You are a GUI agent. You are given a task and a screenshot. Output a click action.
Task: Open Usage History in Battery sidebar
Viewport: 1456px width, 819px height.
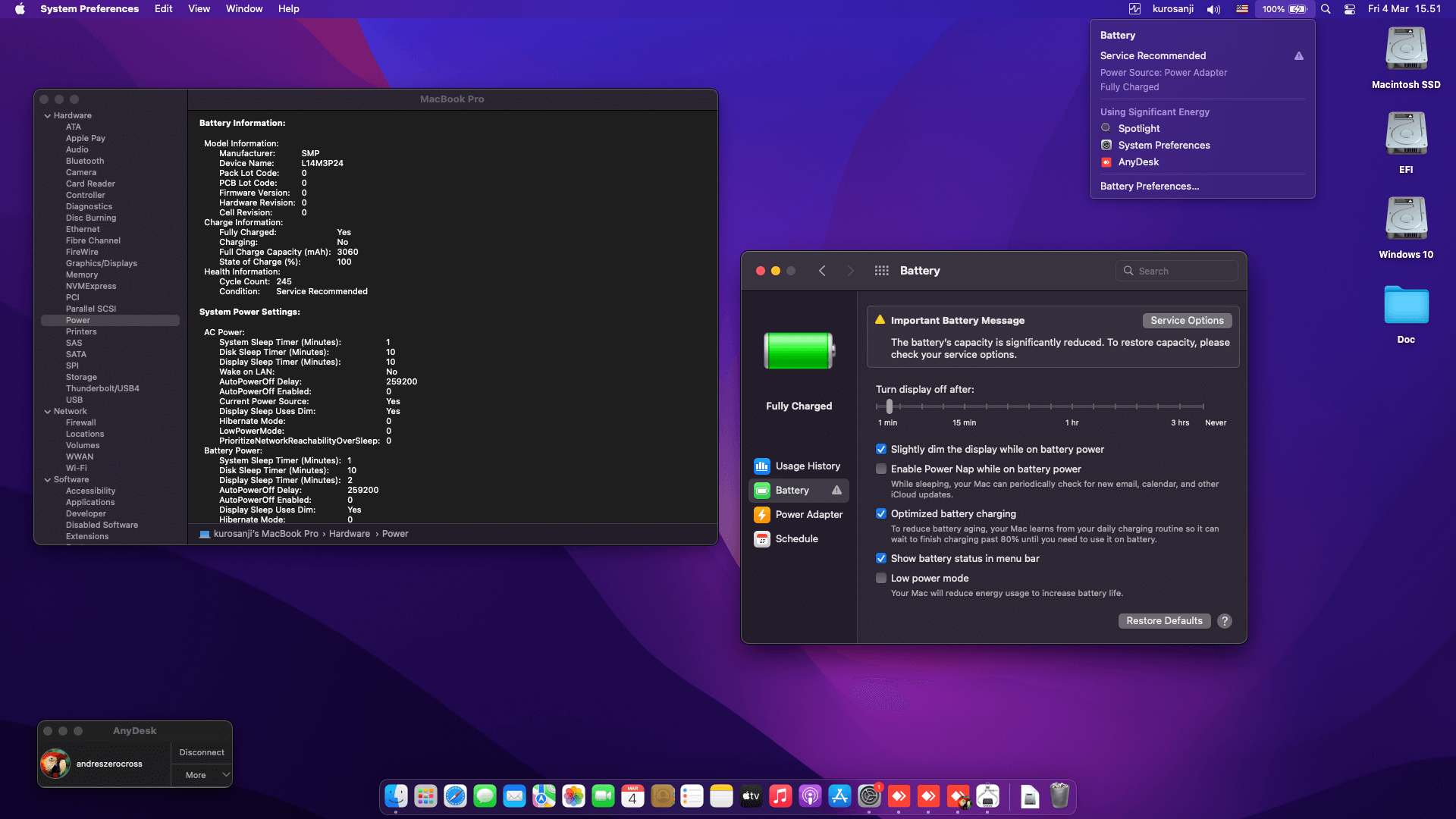point(808,466)
